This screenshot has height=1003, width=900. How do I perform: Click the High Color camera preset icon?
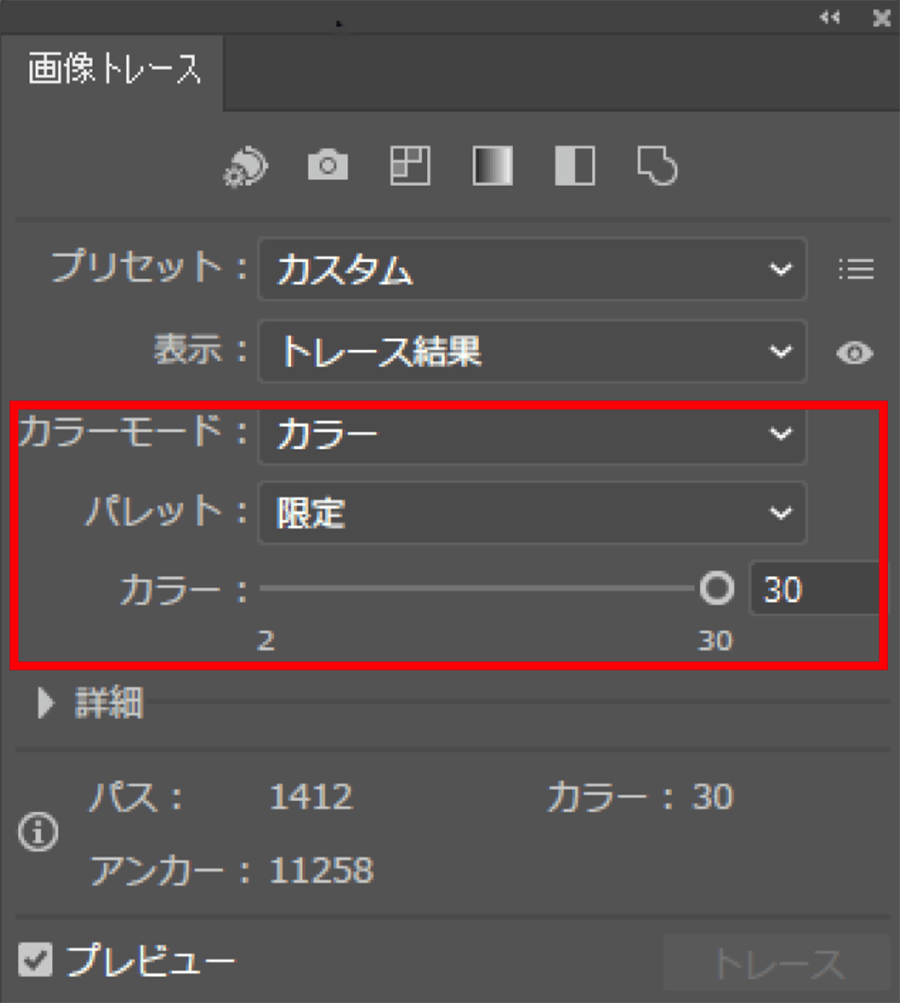point(328,166)
